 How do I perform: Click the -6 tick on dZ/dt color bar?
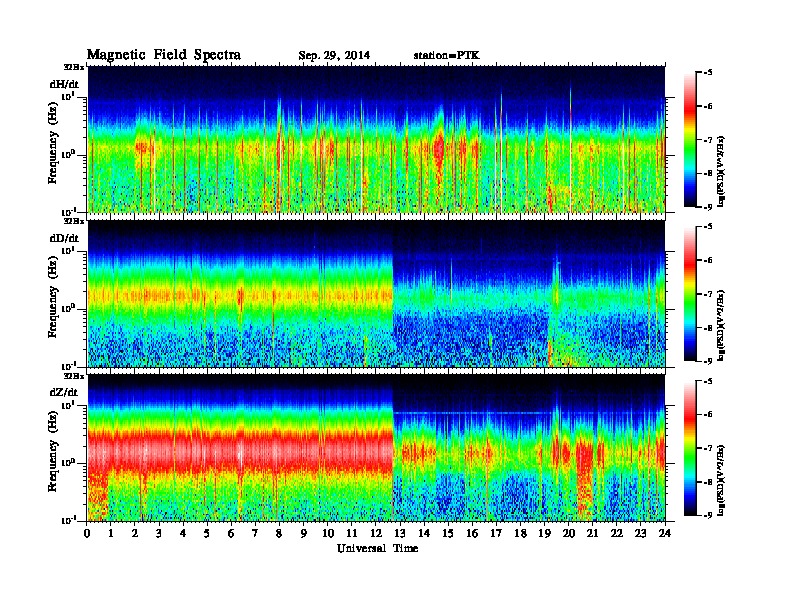pyautogui.click(x=709, y=415)
